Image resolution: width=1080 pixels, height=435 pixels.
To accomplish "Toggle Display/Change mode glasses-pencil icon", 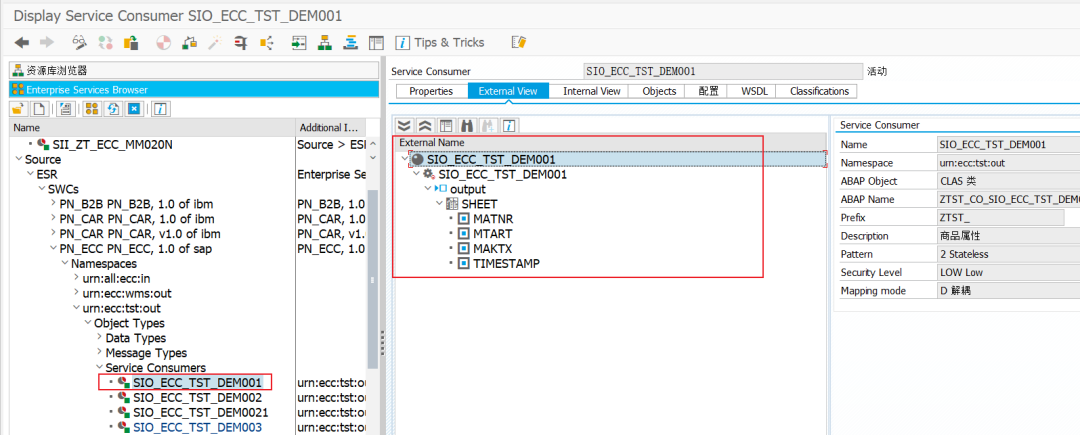I will 80,43.
